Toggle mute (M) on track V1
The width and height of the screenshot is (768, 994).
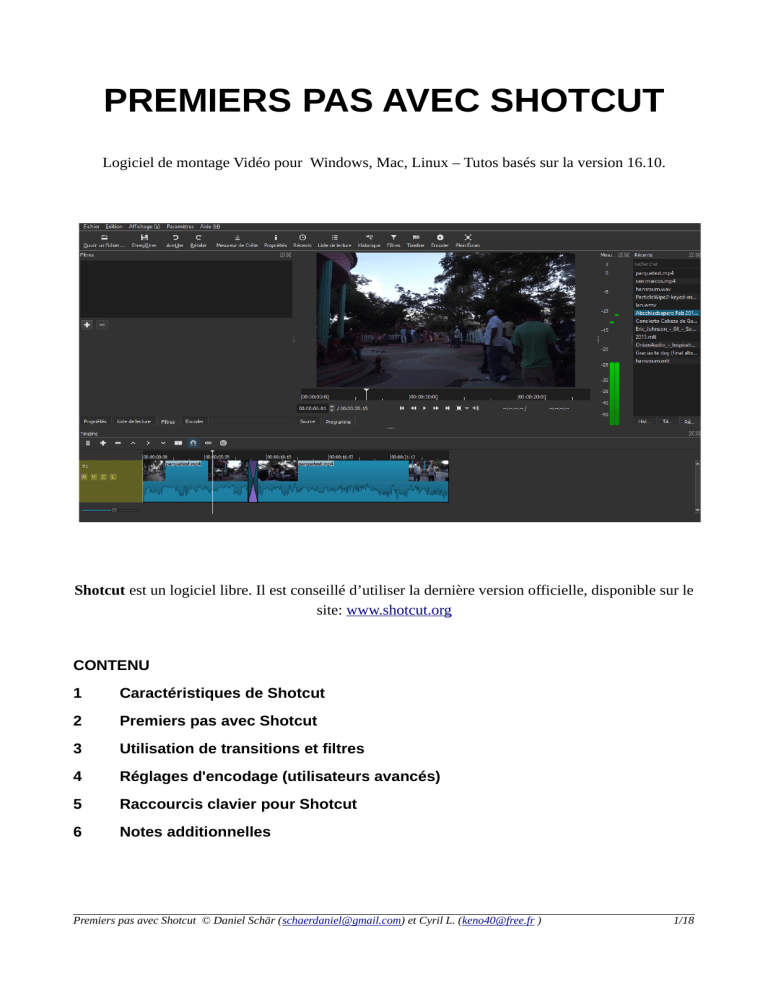(x=84, y=477)
